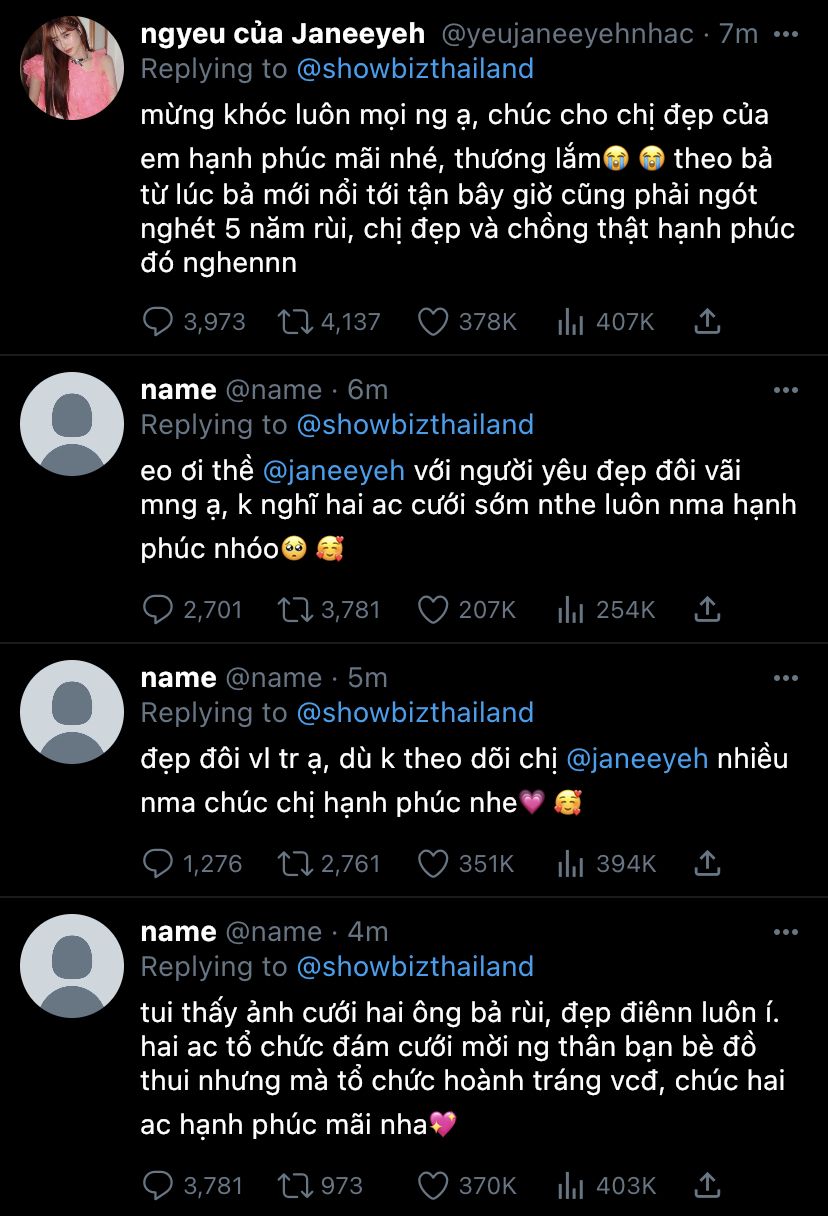The width and height of the screenshot is (828, 1216).
Task: Open the ngyeu của Janeeyeh display name
Action: click(x=283, y=34)
